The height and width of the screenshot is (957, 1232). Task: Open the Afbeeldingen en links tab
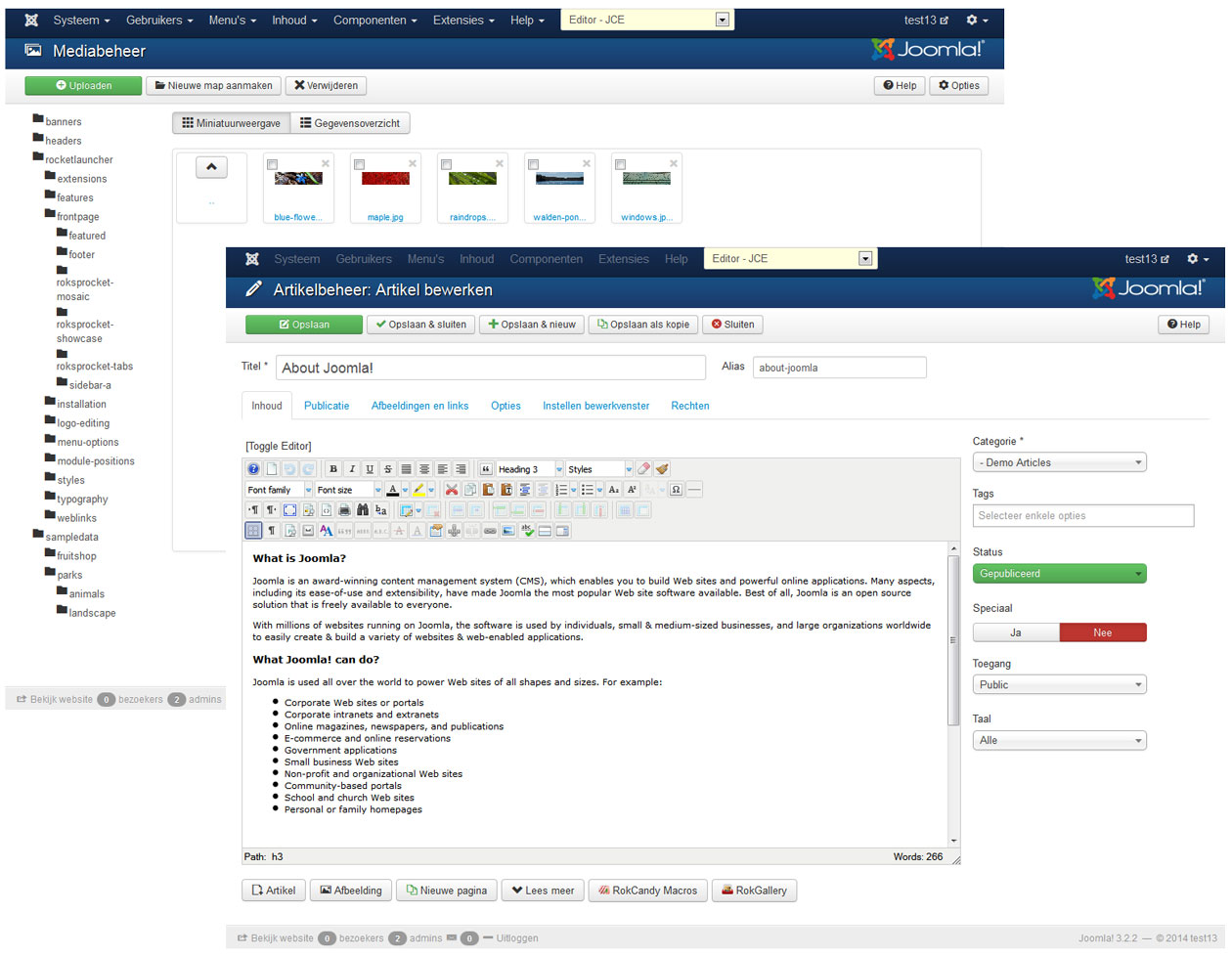pyautogui.click(x=419, y=406)
